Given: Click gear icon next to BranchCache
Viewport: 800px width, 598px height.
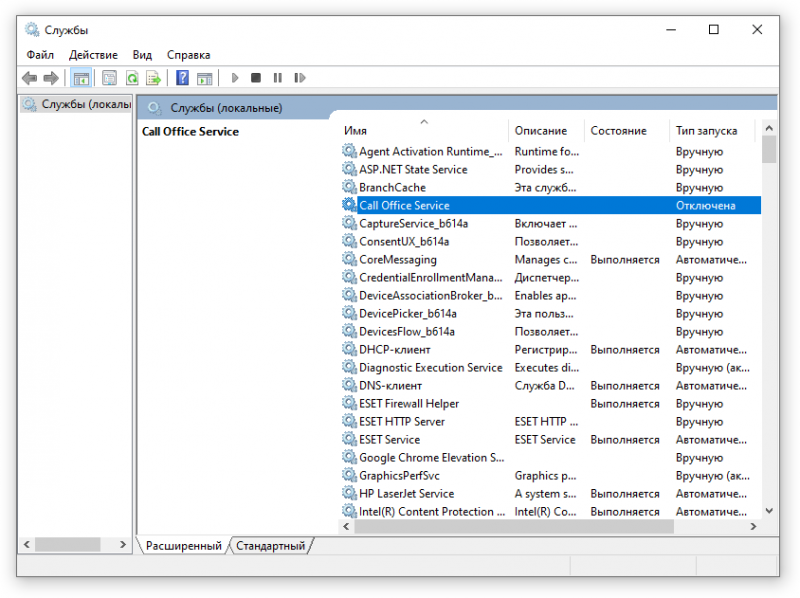Looking at the screenshot, I should click(x=349, y=187).
